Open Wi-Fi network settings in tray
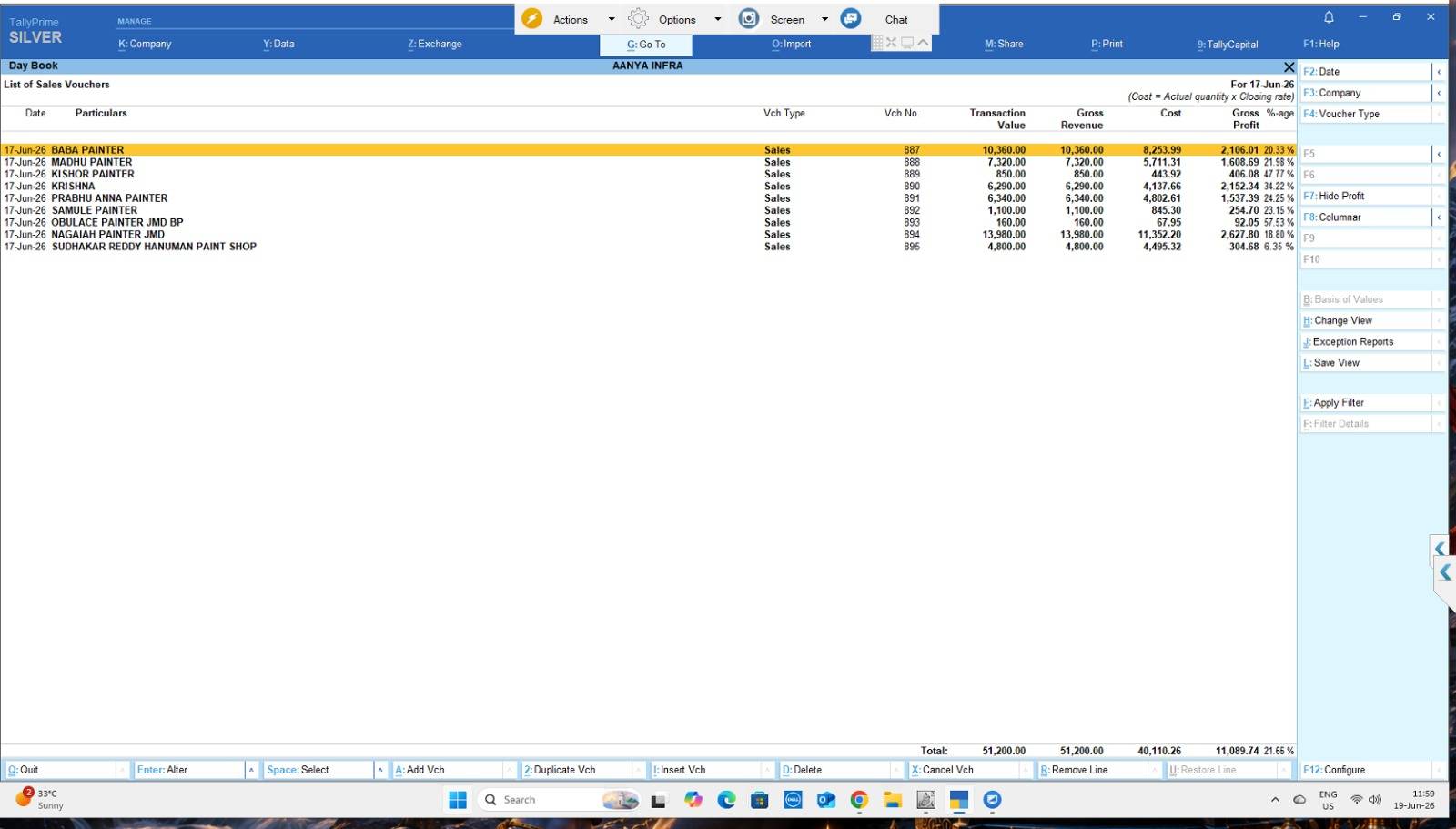The width and height of the screenshot is (1456, 829). pos(1357,800)
